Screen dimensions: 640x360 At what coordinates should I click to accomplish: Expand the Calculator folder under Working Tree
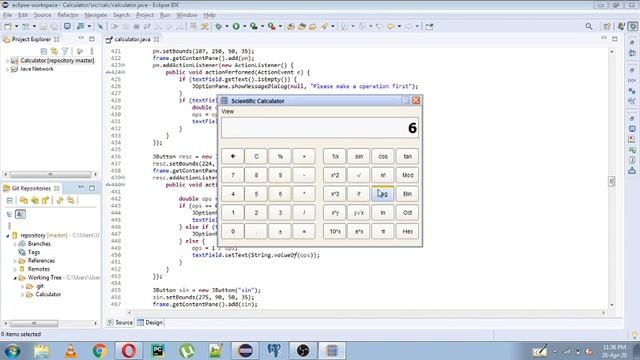[x=22, y=295]
